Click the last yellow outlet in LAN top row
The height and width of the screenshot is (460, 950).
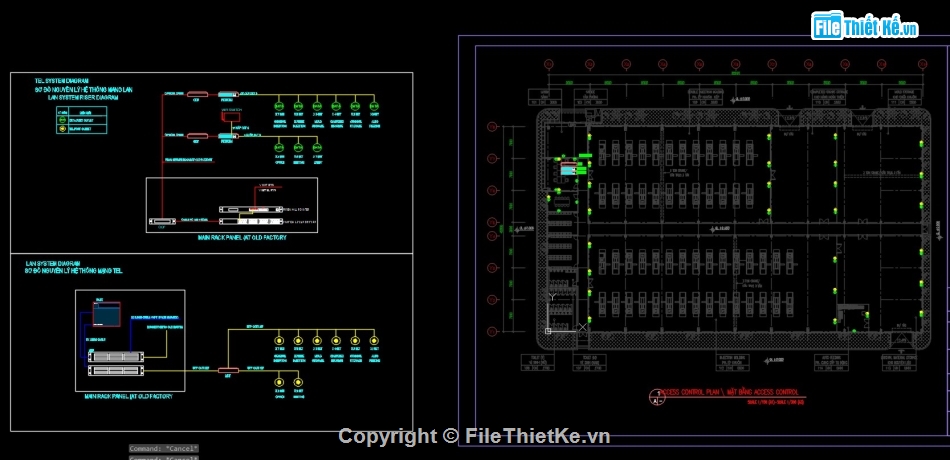[375, 342]
